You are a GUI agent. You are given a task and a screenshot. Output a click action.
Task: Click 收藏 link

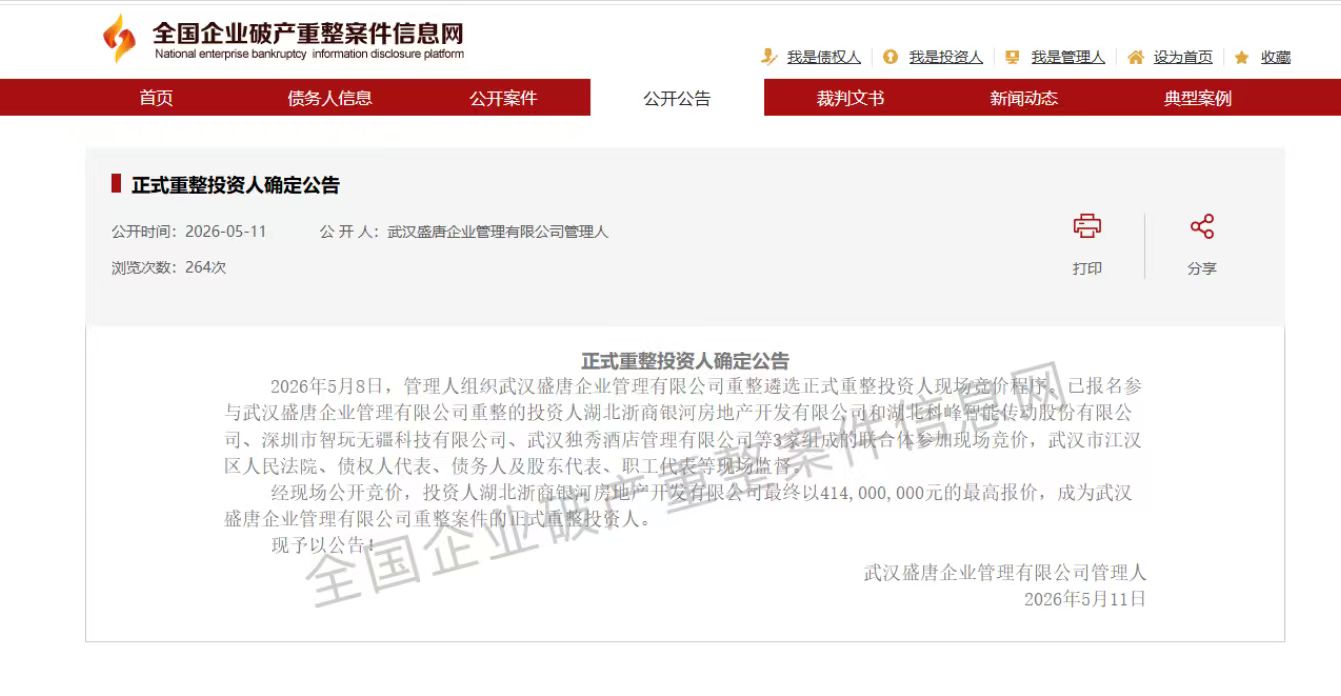[x=1276, y=57]
